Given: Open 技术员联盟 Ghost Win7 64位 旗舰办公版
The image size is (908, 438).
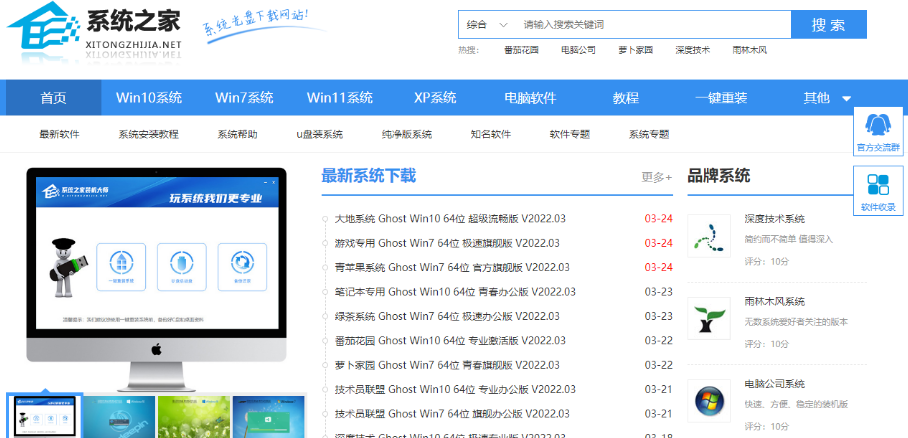Looking at the screenshot, I should [x=452, y=414].
